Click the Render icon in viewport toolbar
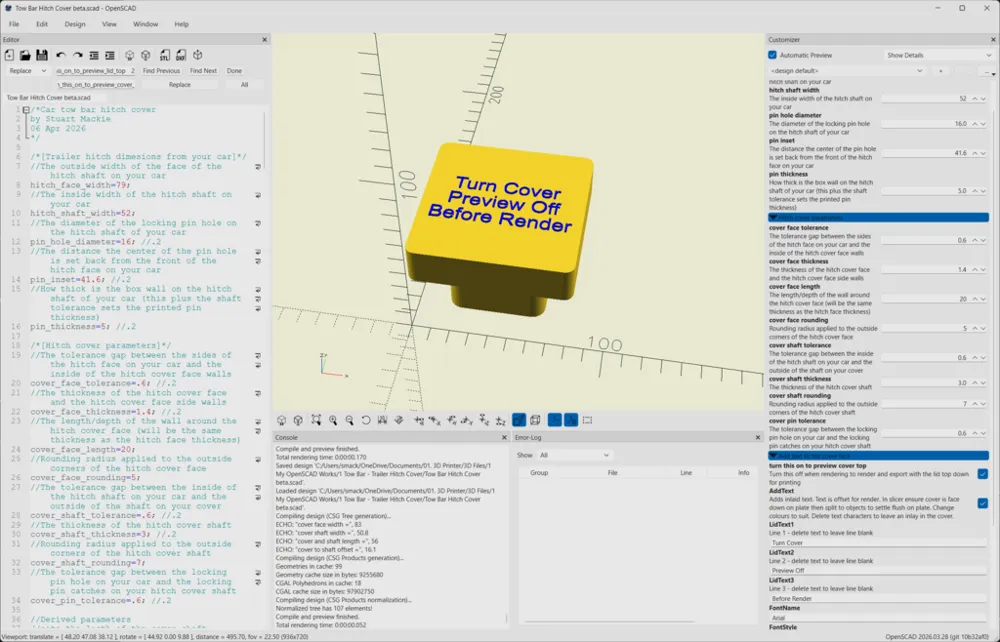This screenshot has height=642, width=1000. point(298,420)
